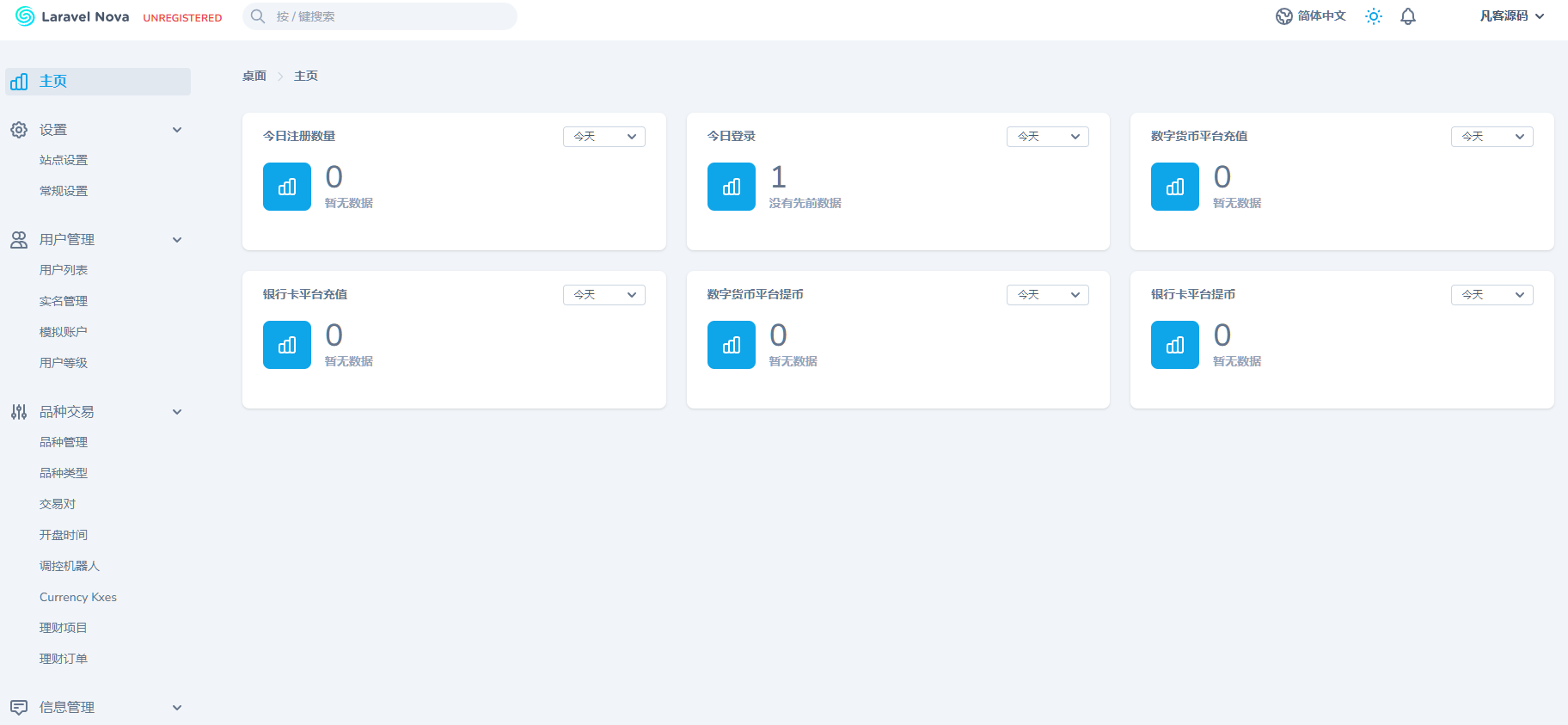The width and height of the screenshot is (1568, 725).
Task: Select 主页 in the sidebar
Action: (53, 82)
